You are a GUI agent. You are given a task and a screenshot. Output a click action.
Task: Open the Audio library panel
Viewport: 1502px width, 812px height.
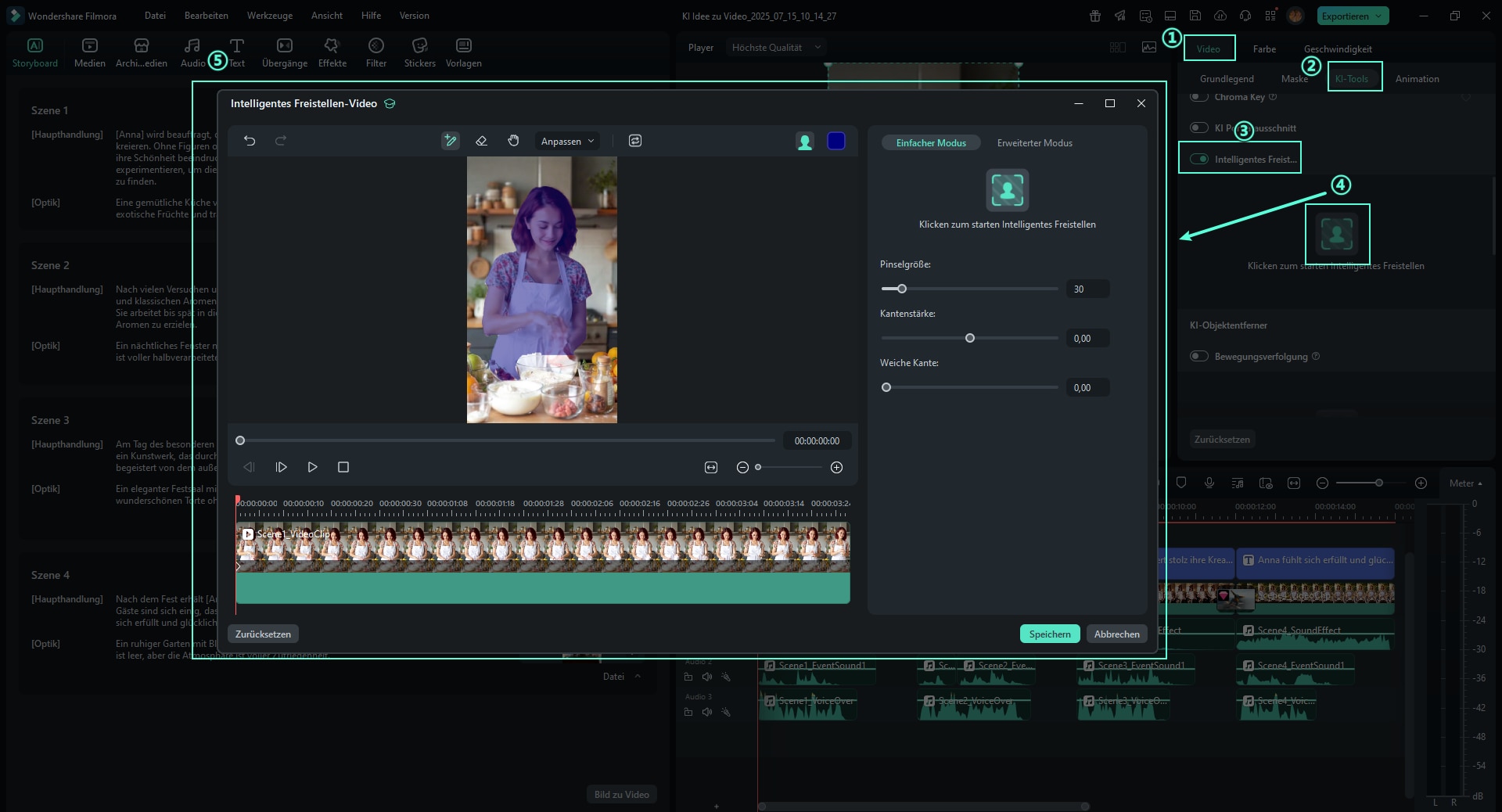pos(192,52)
